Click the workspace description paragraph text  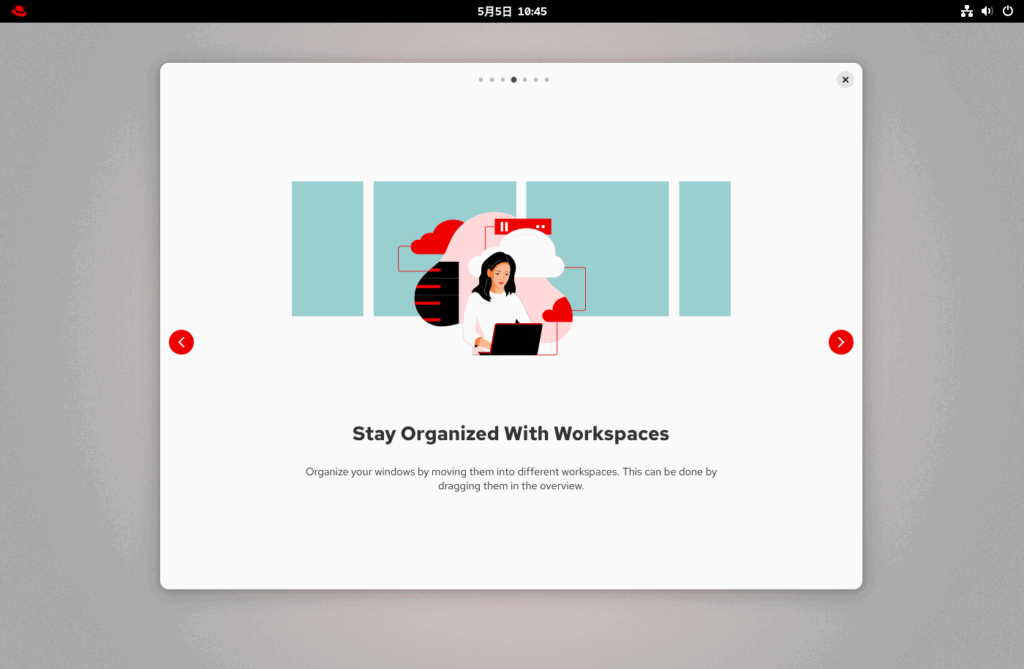[x=511, y=478]
